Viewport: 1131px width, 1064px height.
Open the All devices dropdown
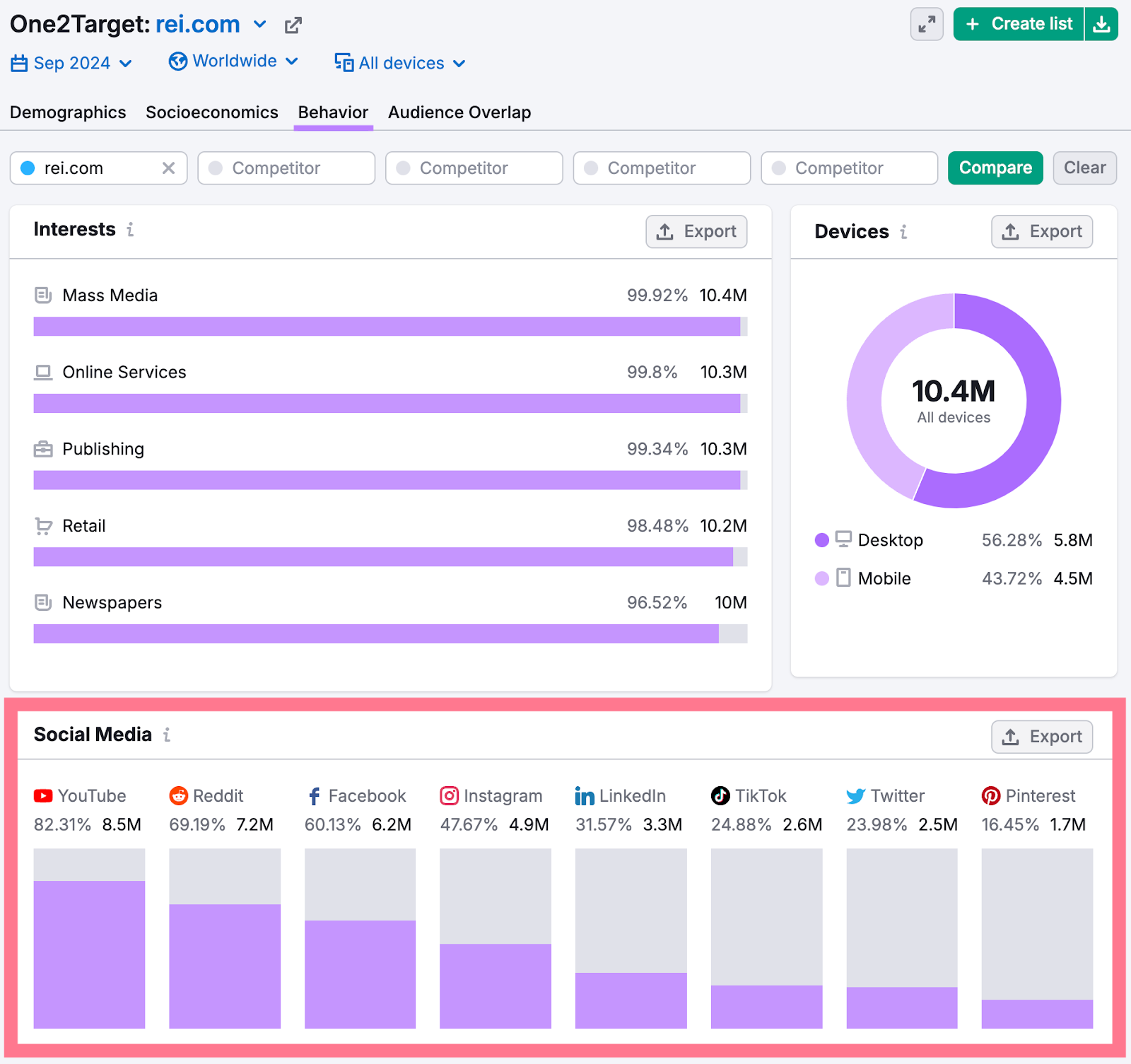tap(399, 63)
